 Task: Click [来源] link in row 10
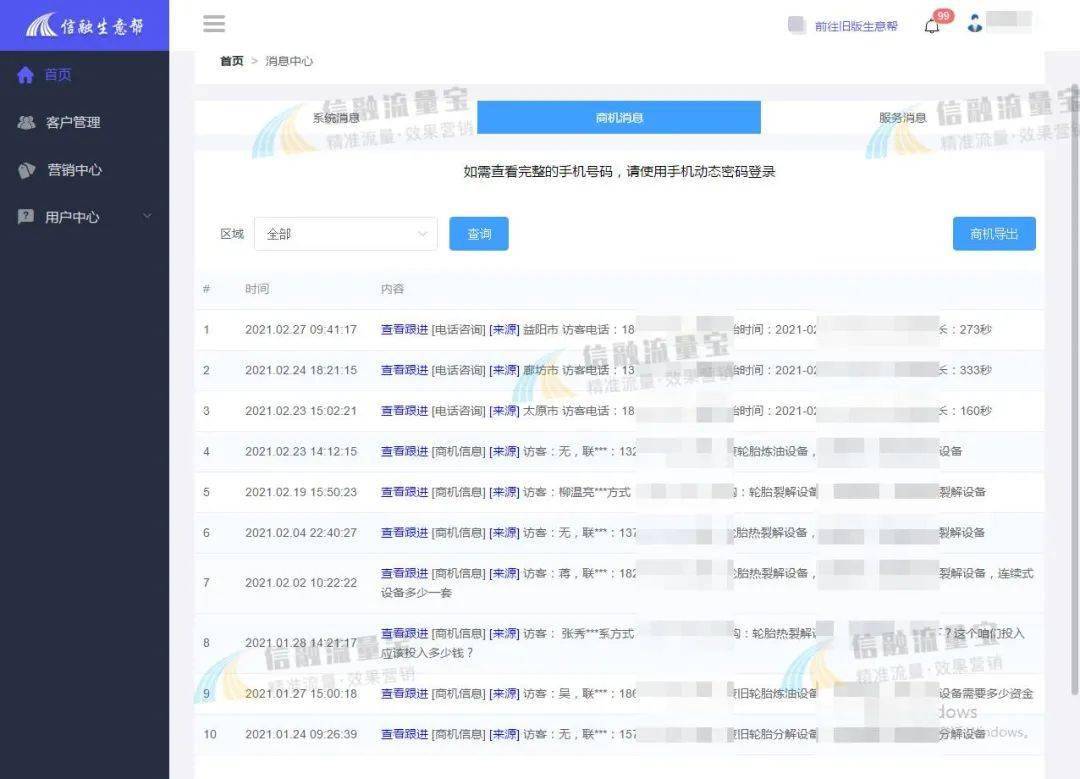pyautogui.click(x=504, y=735)
